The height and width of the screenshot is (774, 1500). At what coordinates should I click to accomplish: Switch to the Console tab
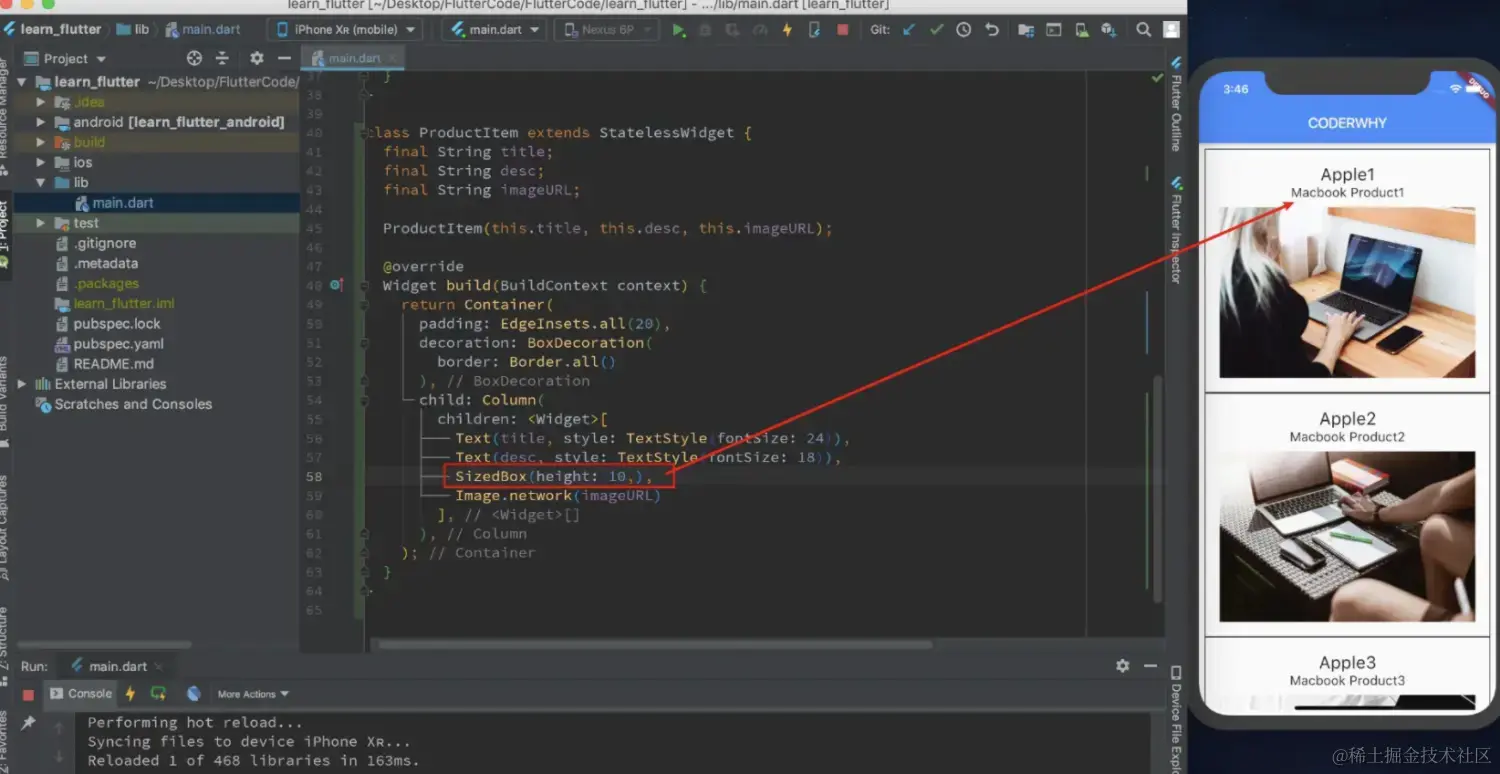coord(81,693)
